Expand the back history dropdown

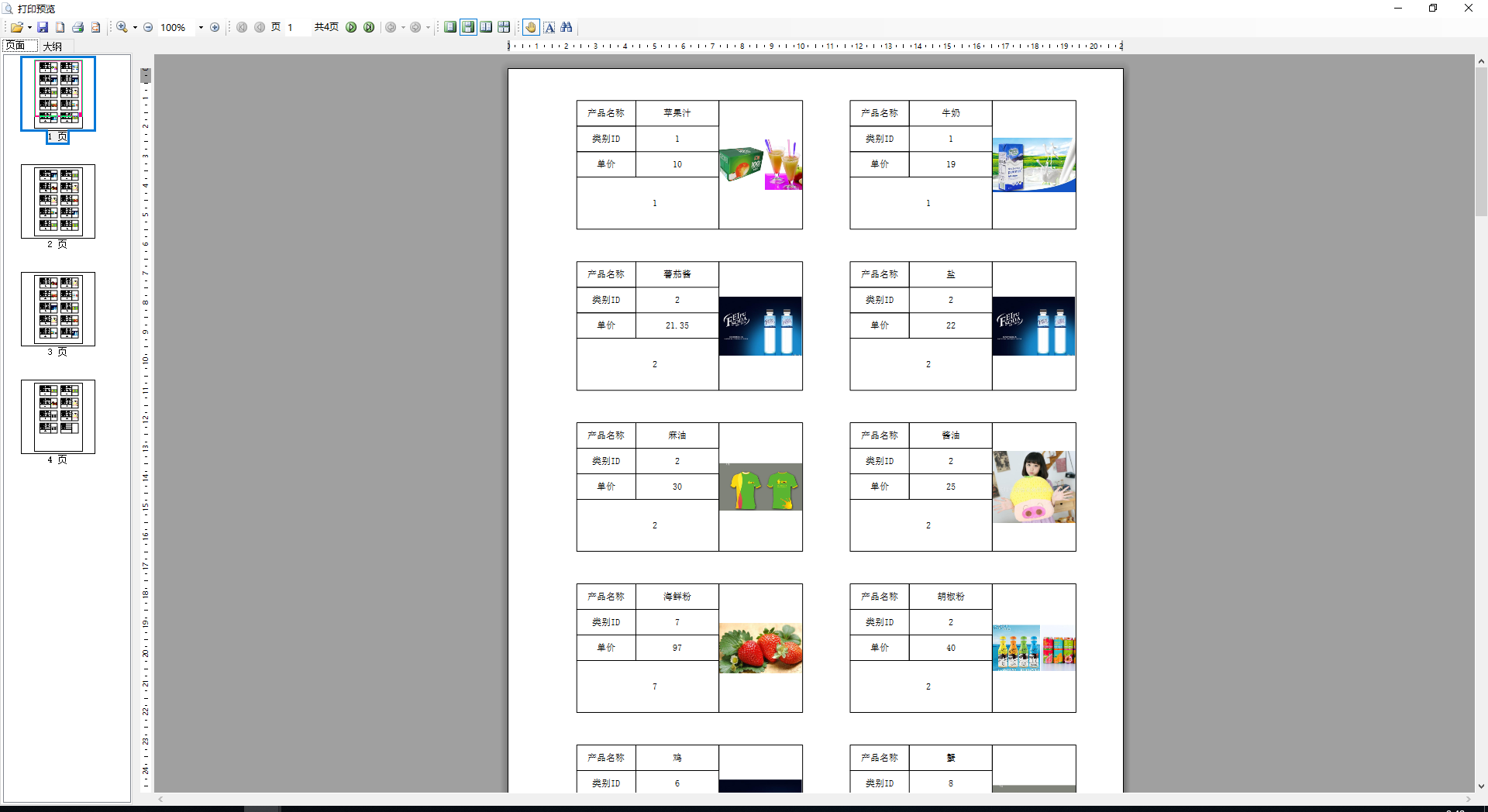pyautogui.click(x=403, y=27)
